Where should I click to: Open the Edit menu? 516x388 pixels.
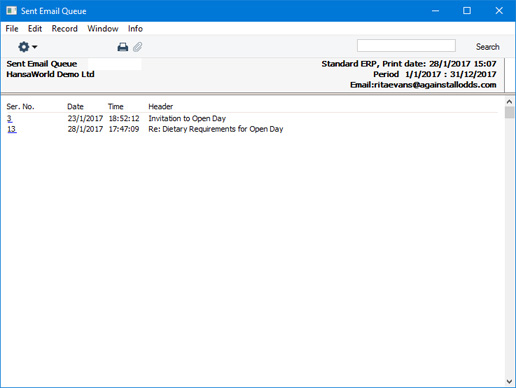pyautogui.click(x=35, y=29)
